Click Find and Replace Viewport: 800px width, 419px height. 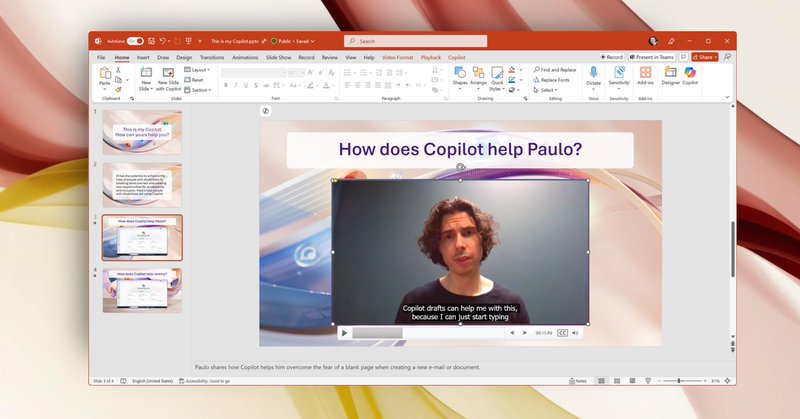tap(555, 70)
